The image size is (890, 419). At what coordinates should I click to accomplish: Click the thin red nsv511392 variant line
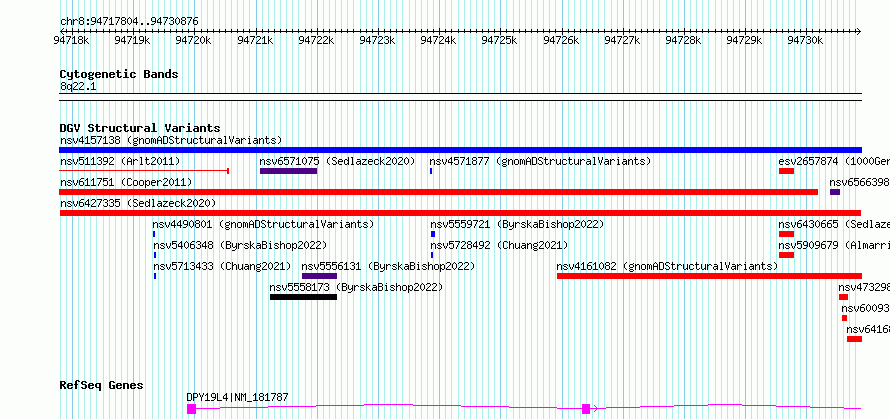pyautogui.click(x=144, y=170)
